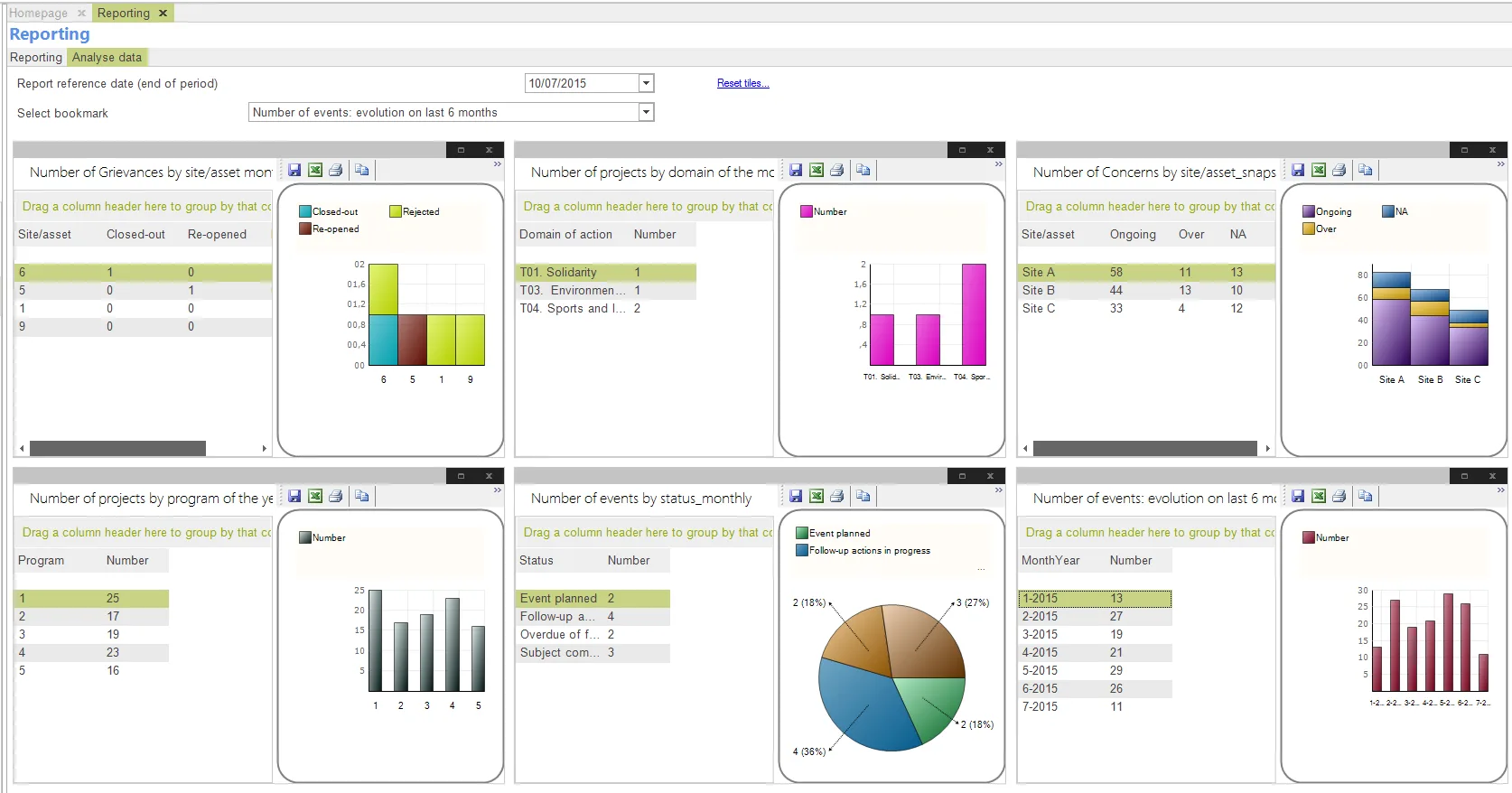
Task: Open the report reference date dropdown
Action: (646, 83)
